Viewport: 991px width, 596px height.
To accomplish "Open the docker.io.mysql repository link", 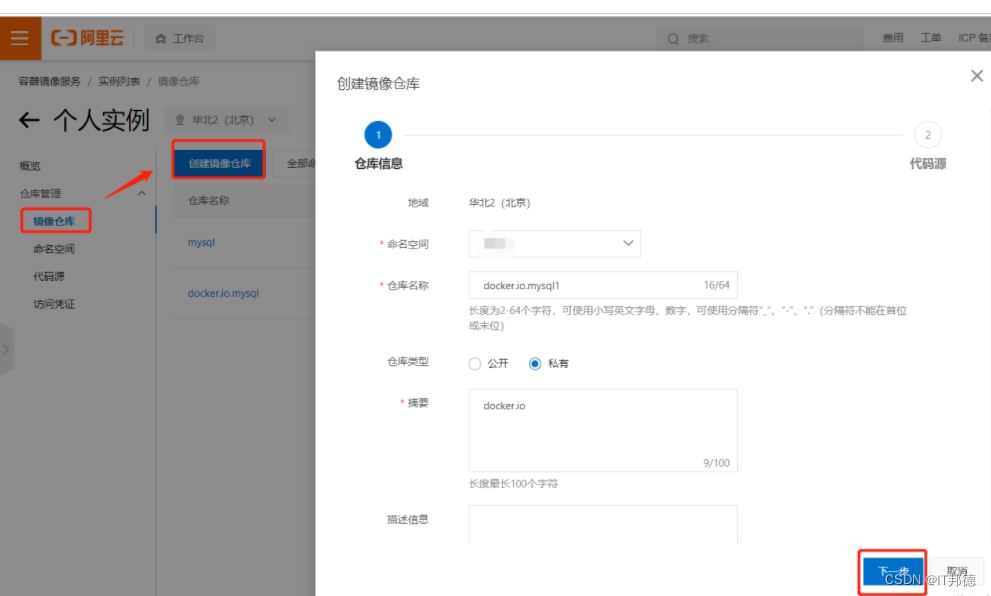I will [x=223, y=294].
